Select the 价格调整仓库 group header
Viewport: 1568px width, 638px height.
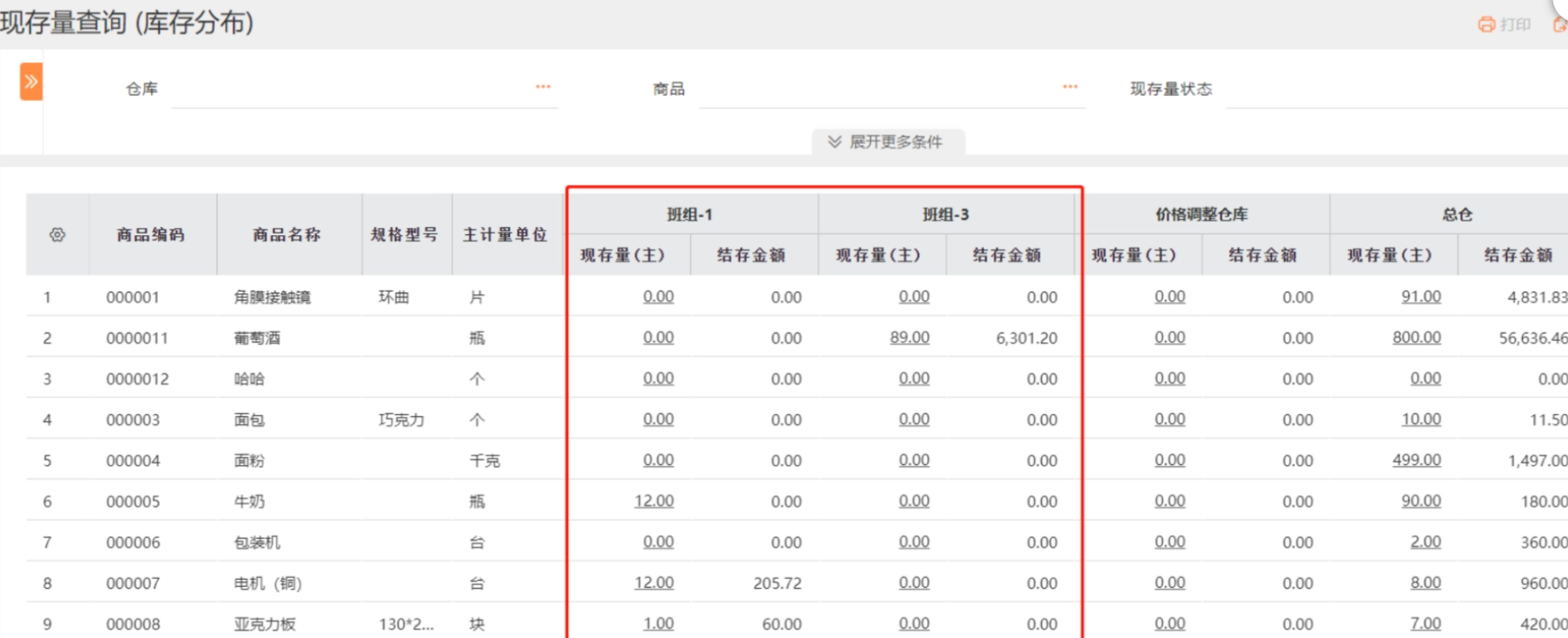[1201, 215]
